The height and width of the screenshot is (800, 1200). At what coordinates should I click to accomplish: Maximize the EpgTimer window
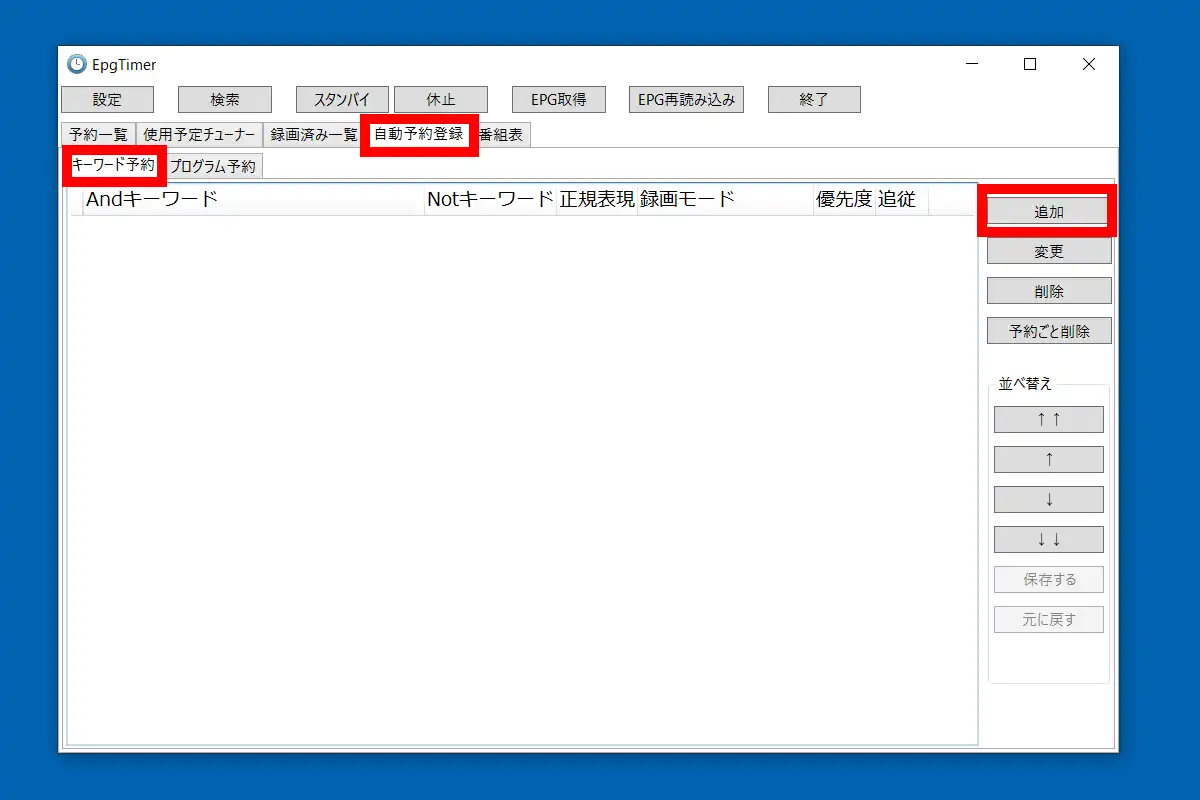pyautogui.click(x=1030, y=64)
